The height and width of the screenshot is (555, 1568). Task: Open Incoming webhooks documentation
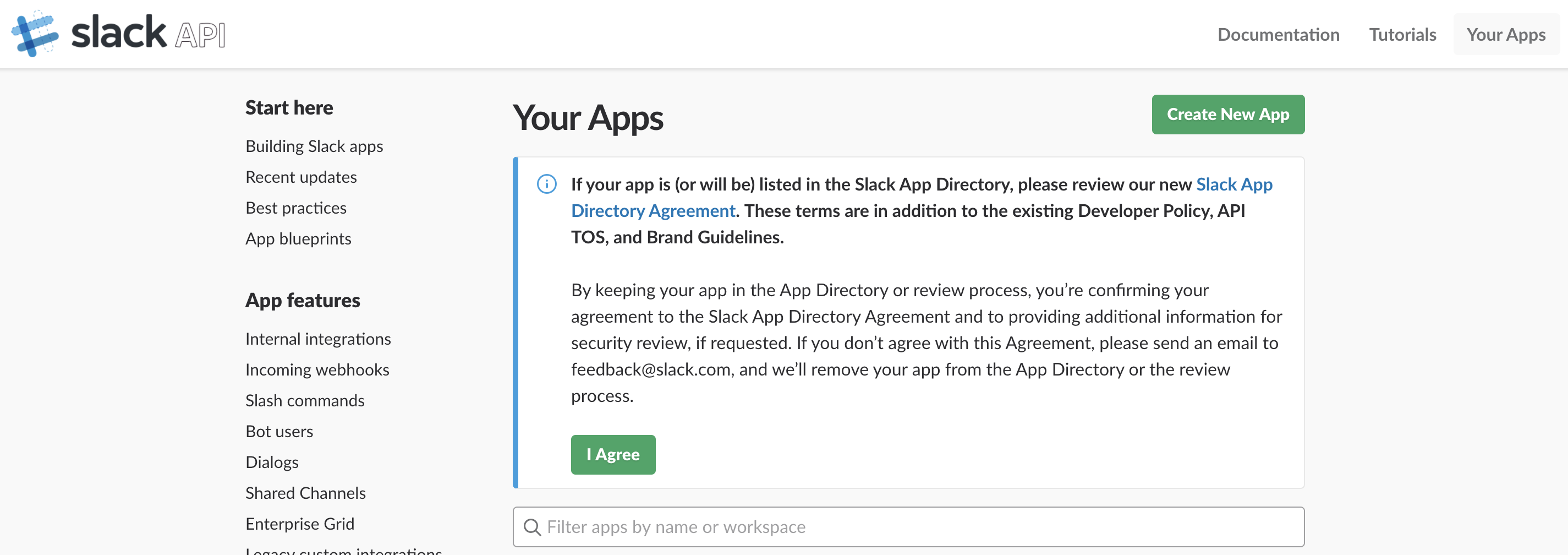[x=317, y=370]
